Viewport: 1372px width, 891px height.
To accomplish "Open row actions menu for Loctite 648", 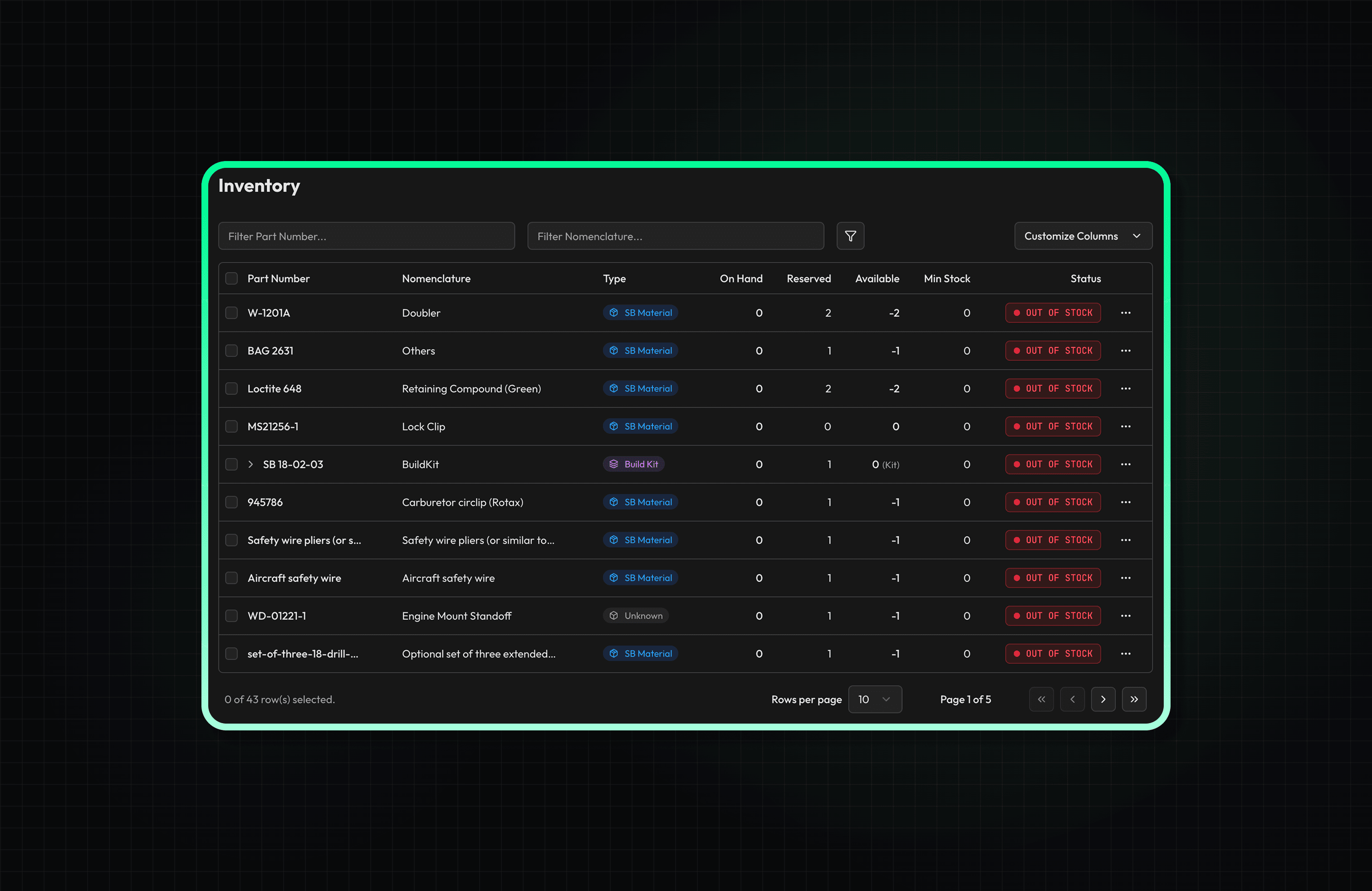I will pyautogui.click(x=1126, y=388).
